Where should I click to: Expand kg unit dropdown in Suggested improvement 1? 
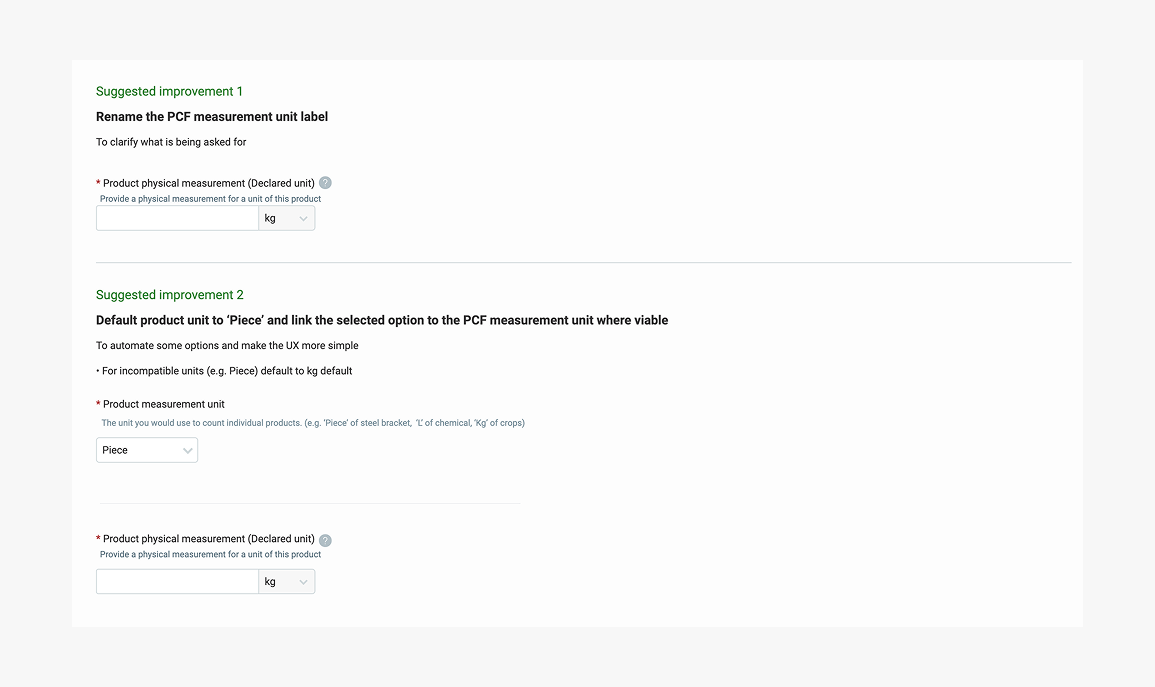pyautogui.click(x=287, y=218)
